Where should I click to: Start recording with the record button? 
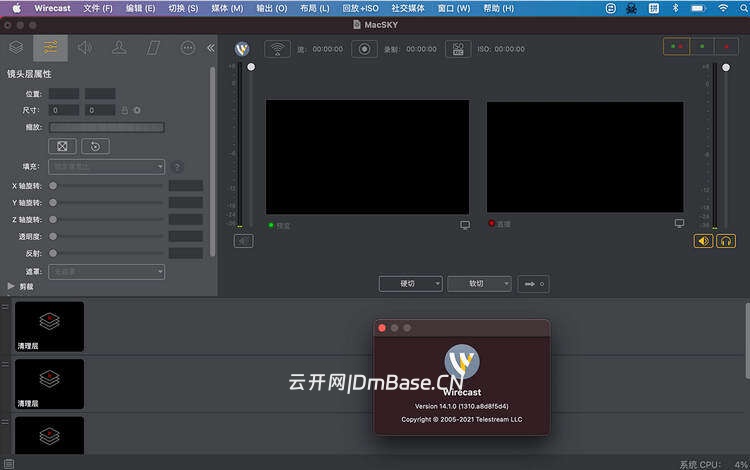(364, 49)
